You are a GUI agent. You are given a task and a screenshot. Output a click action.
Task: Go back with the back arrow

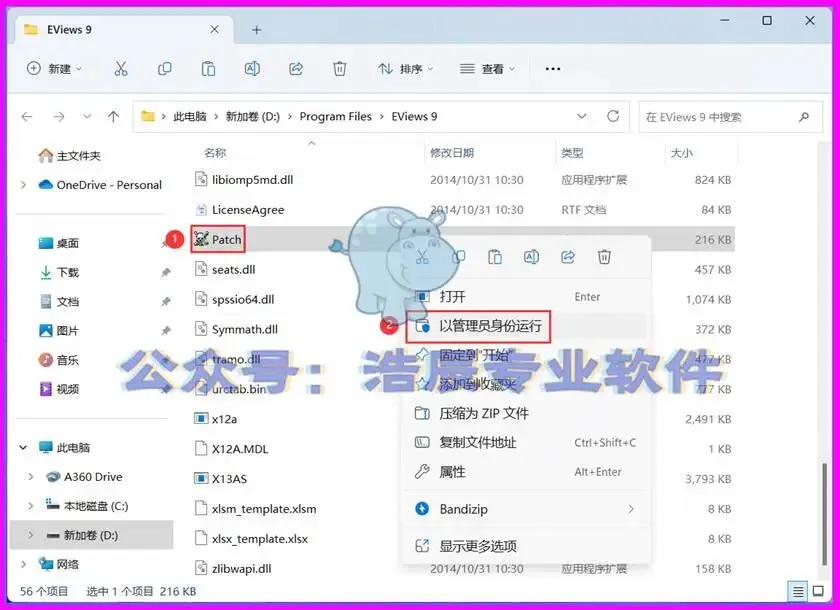[27, 116]
